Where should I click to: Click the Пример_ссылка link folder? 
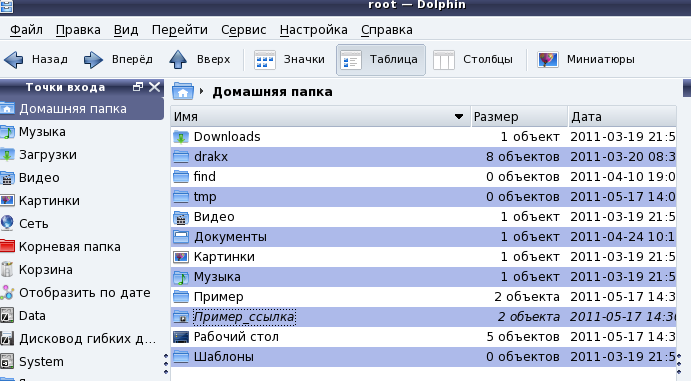[244, 317]
